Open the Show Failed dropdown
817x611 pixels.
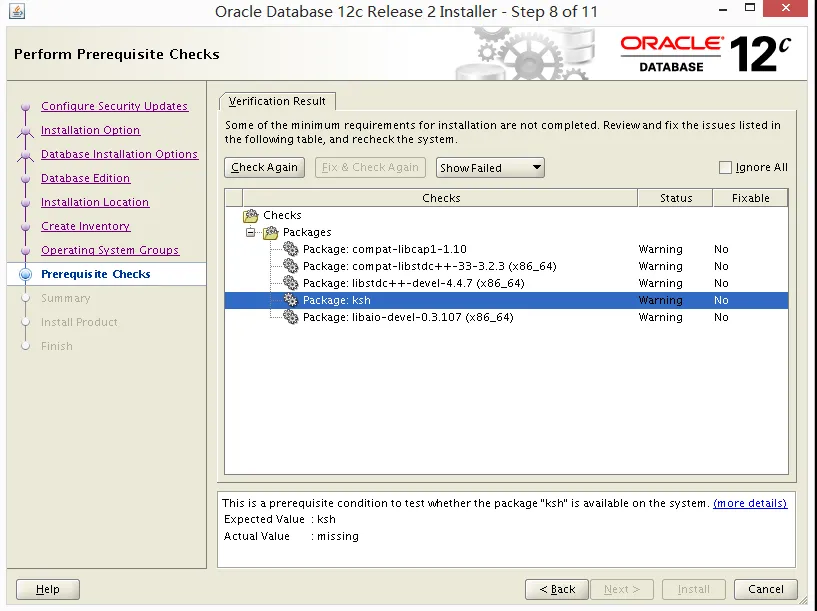[x=490, y=168]
